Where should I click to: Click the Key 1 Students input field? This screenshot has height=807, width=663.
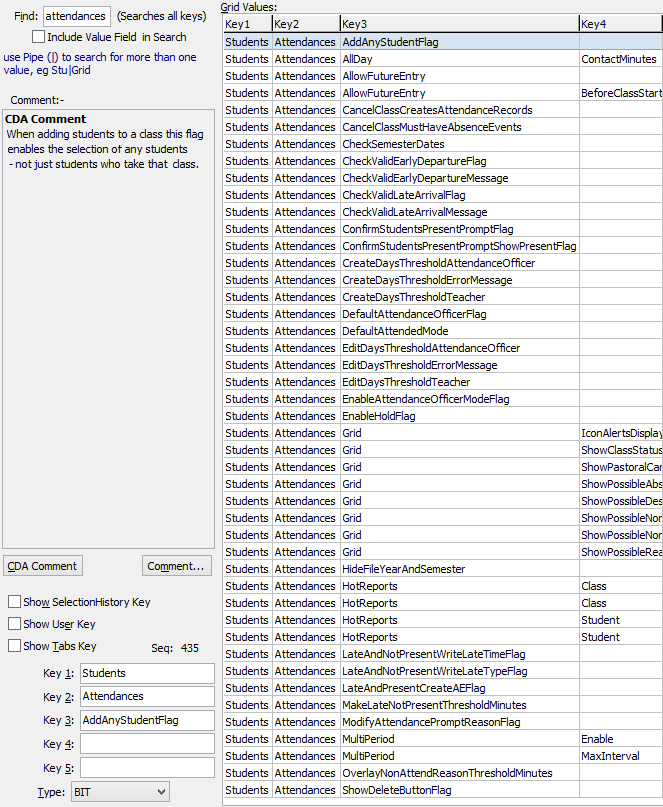tap(147, 673)
